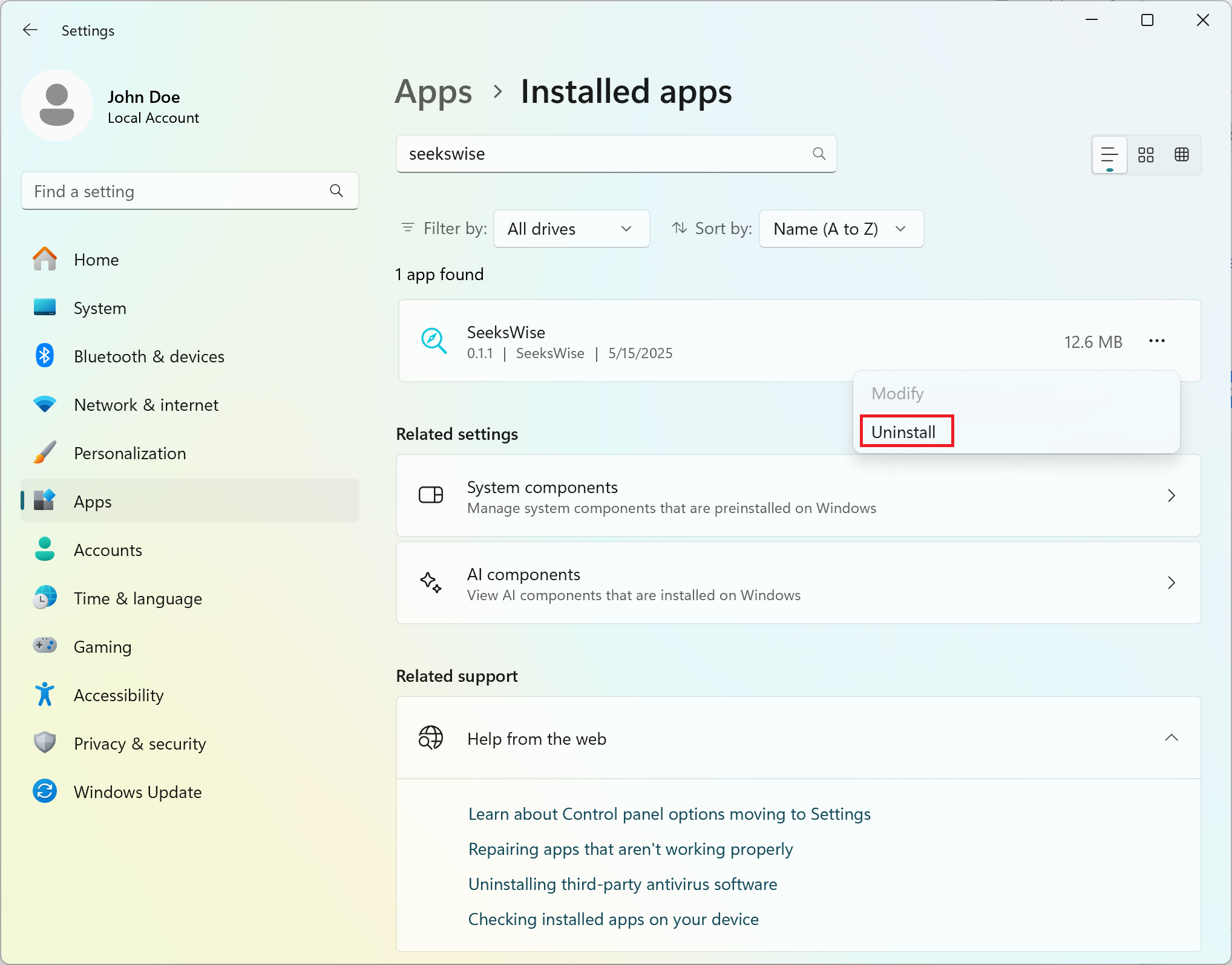Click the Help from the web globe icon
Screen dimensions: 1232x965
click(x=431, y=738)
